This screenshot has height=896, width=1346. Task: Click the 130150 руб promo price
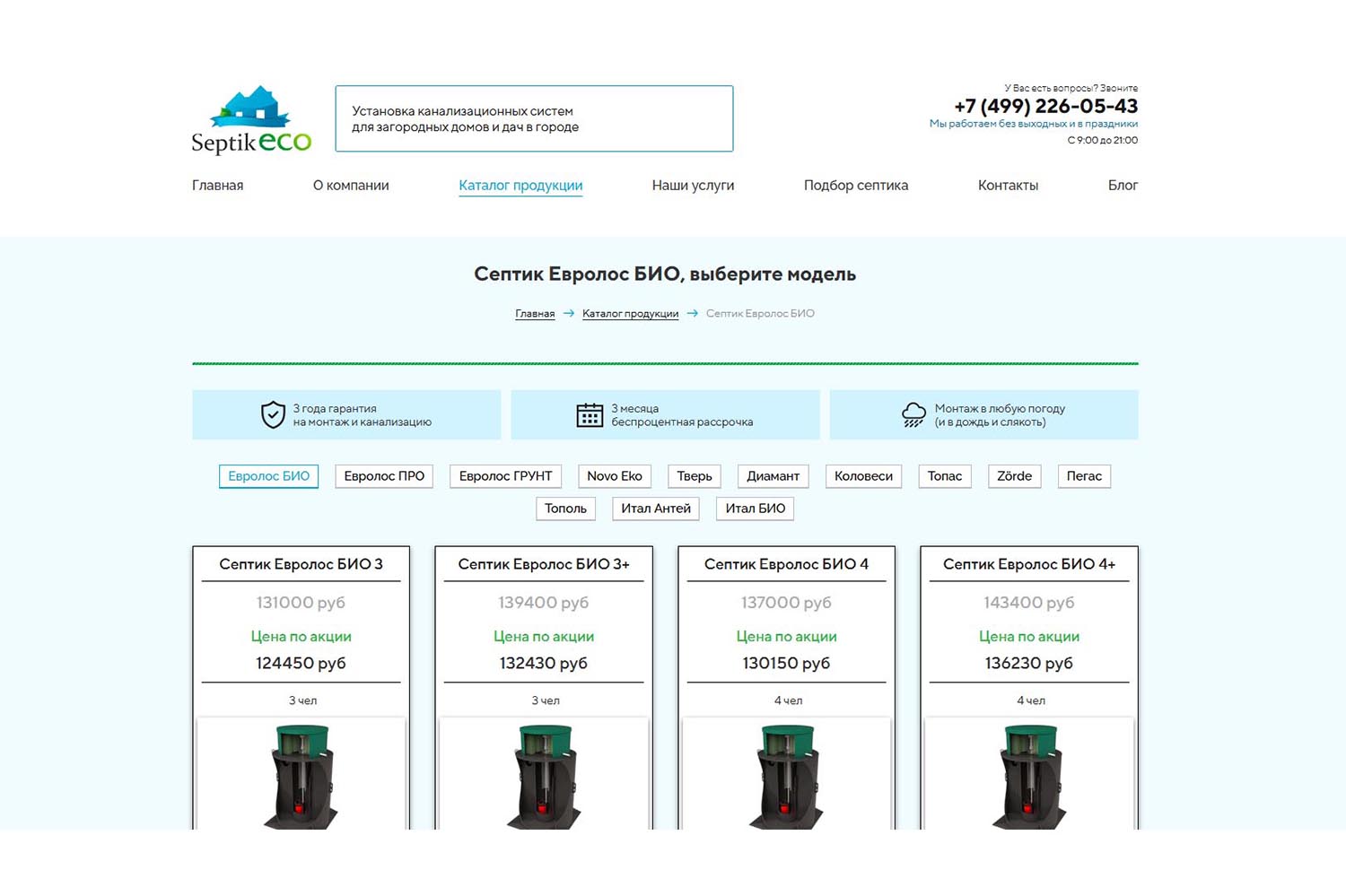pos(786,664)
